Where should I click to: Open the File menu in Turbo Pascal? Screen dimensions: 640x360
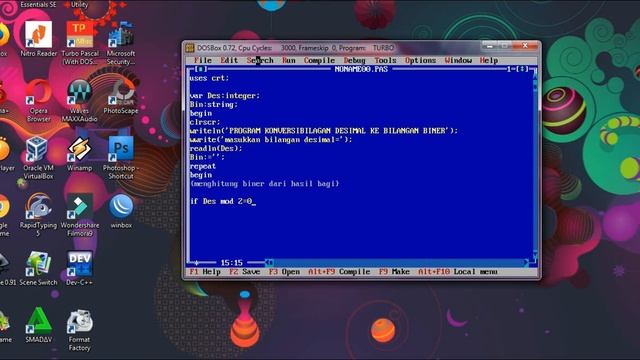point(203,60)
